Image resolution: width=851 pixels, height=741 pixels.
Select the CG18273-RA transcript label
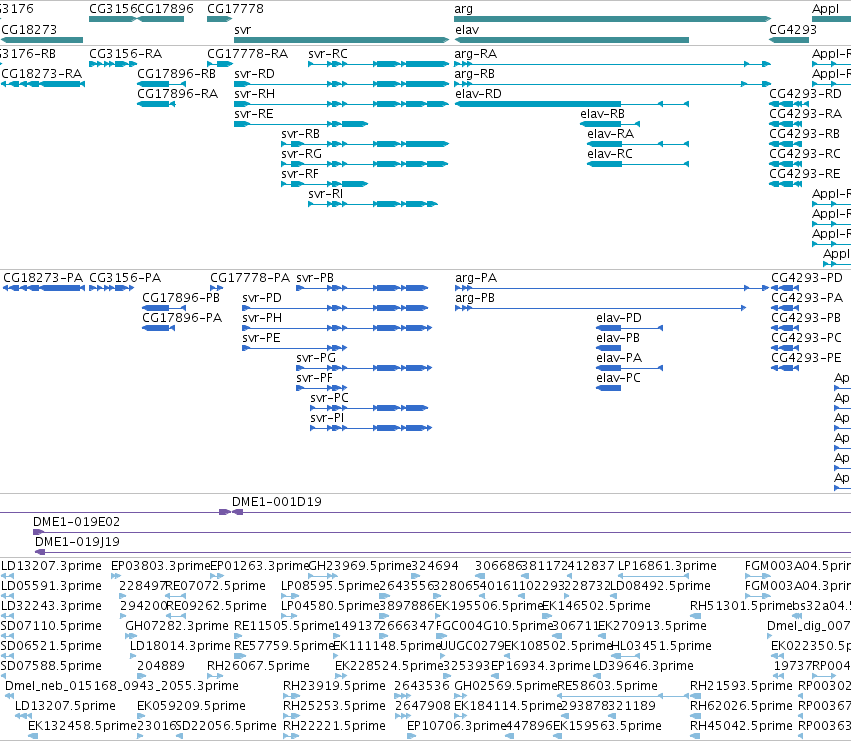click(x=42, y=74)
